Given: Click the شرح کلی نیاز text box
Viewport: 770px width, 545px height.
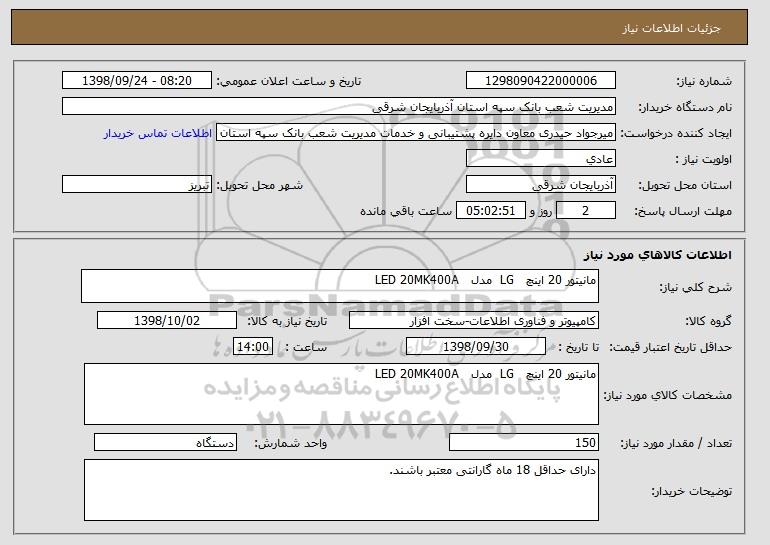Looking at the screenshot, I should pyautogui.click(x=340, y=286).
